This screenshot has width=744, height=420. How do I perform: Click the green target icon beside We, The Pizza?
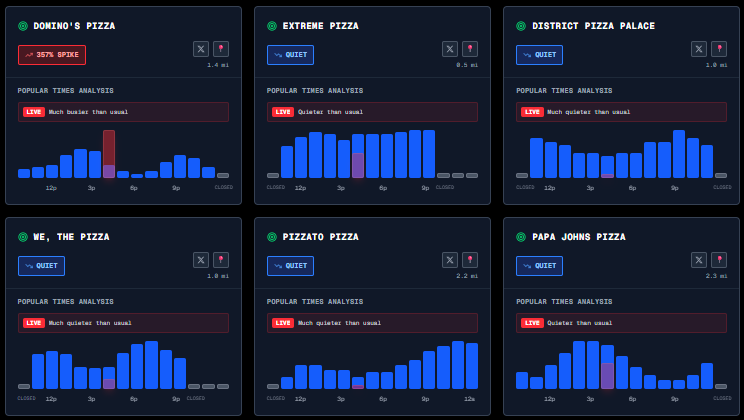(22, 237)
